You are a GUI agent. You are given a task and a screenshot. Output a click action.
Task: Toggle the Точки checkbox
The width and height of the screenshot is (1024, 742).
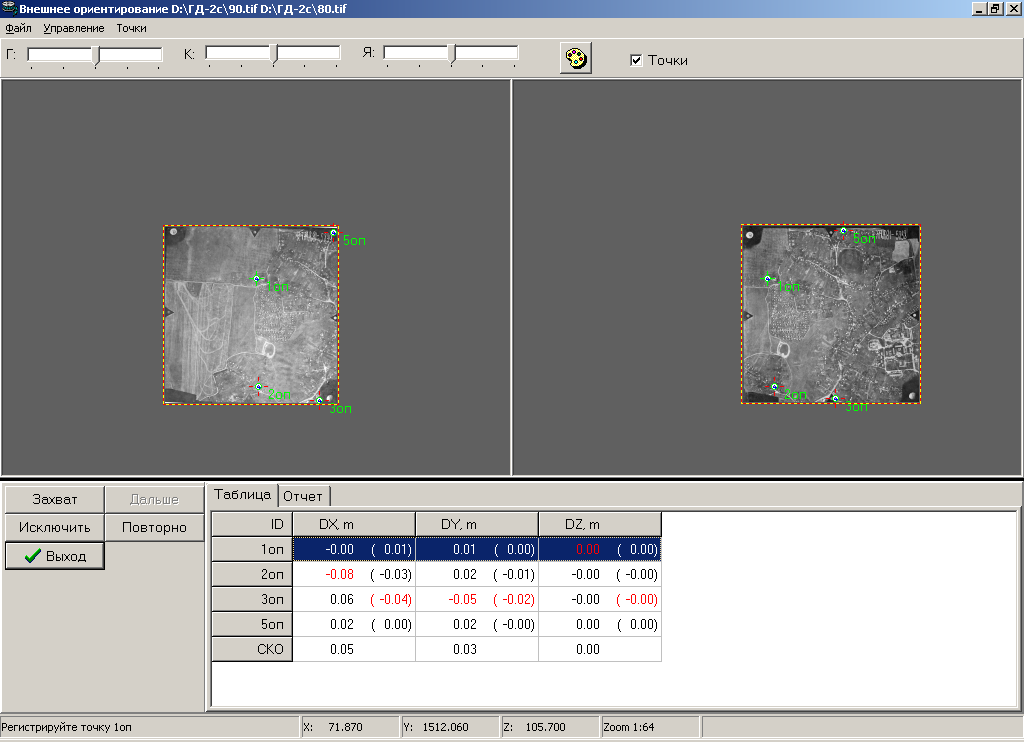click(x=636, y=60)
